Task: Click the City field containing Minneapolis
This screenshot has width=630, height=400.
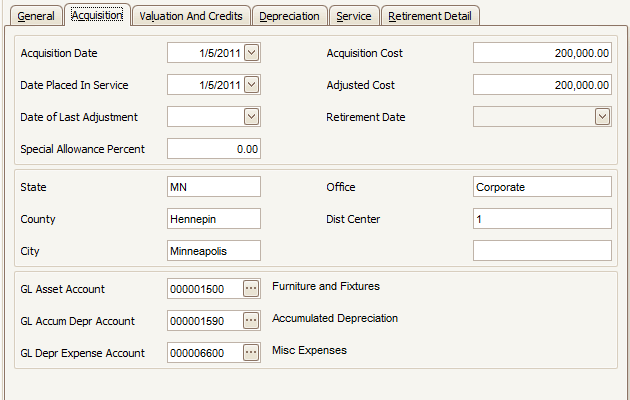Action: (x=213, y=251)
